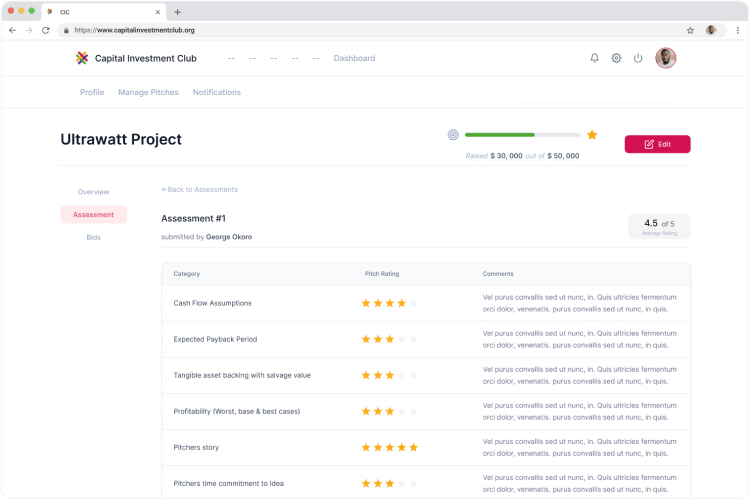Click the notification bell icon
The image size is (749, 499).
coord(595,58)
